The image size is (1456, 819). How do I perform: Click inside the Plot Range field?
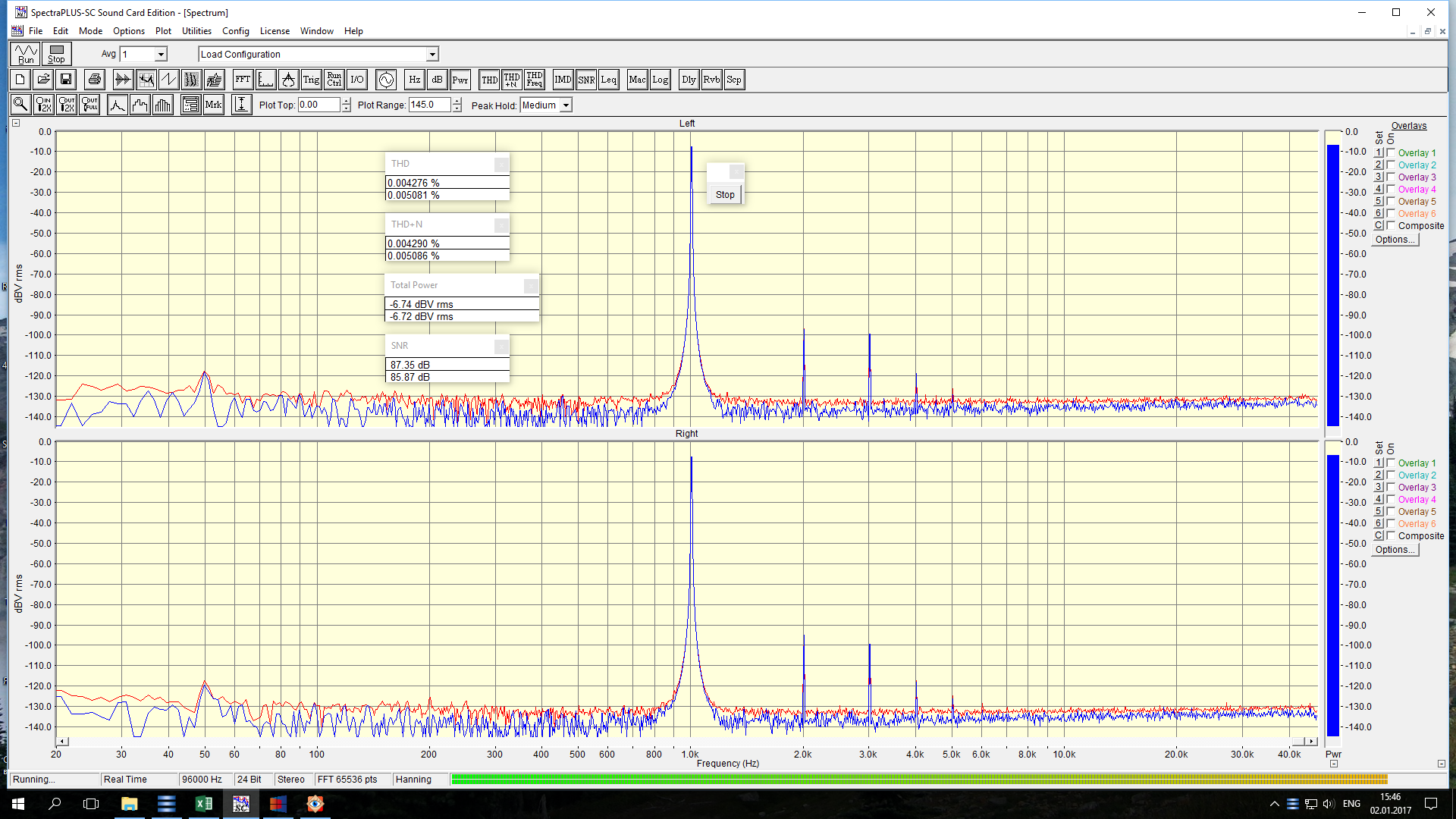429,105
